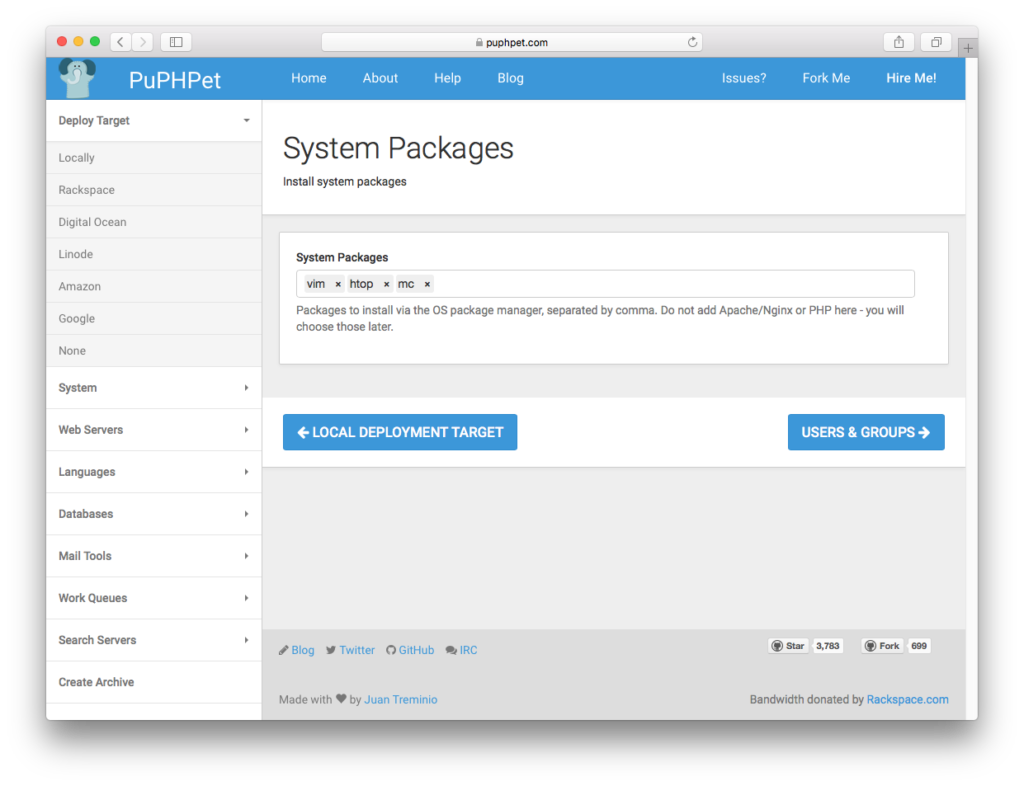1024x786 pixels.
Task: Click the GitHub Star button
Action: (x=788, y=646)
